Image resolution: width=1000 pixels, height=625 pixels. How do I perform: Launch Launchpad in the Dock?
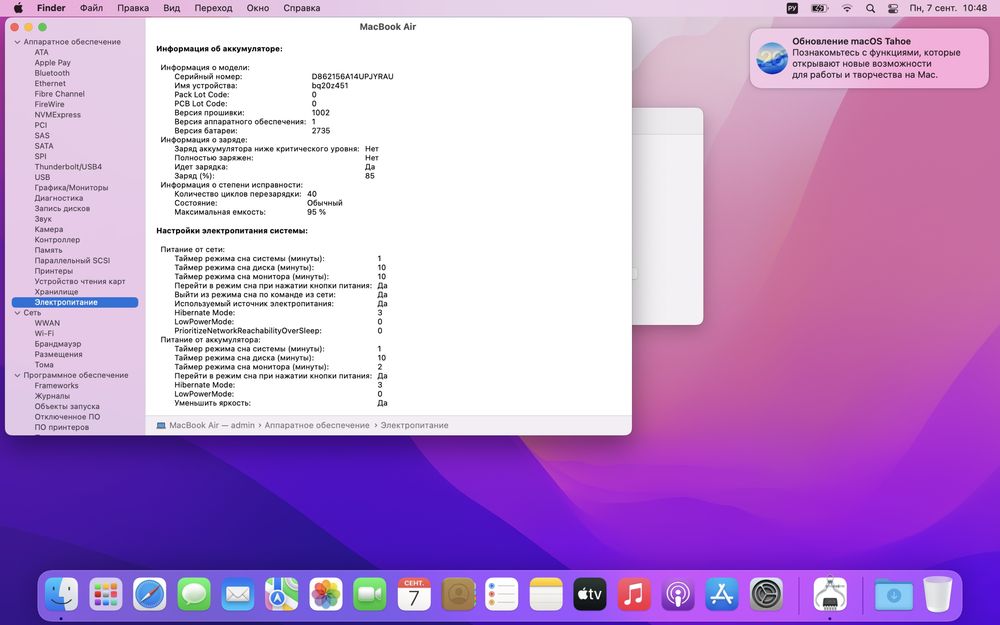105,594
